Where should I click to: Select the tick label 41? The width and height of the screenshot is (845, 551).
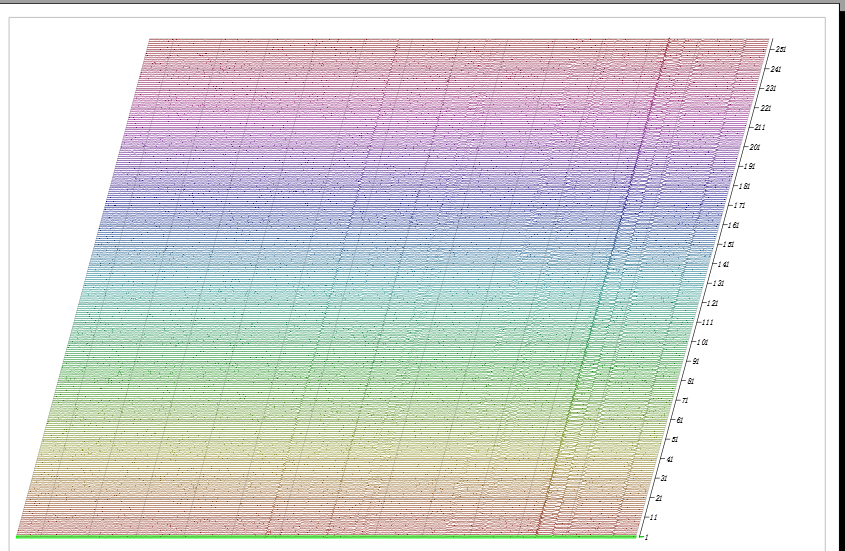tap(668, 459)
